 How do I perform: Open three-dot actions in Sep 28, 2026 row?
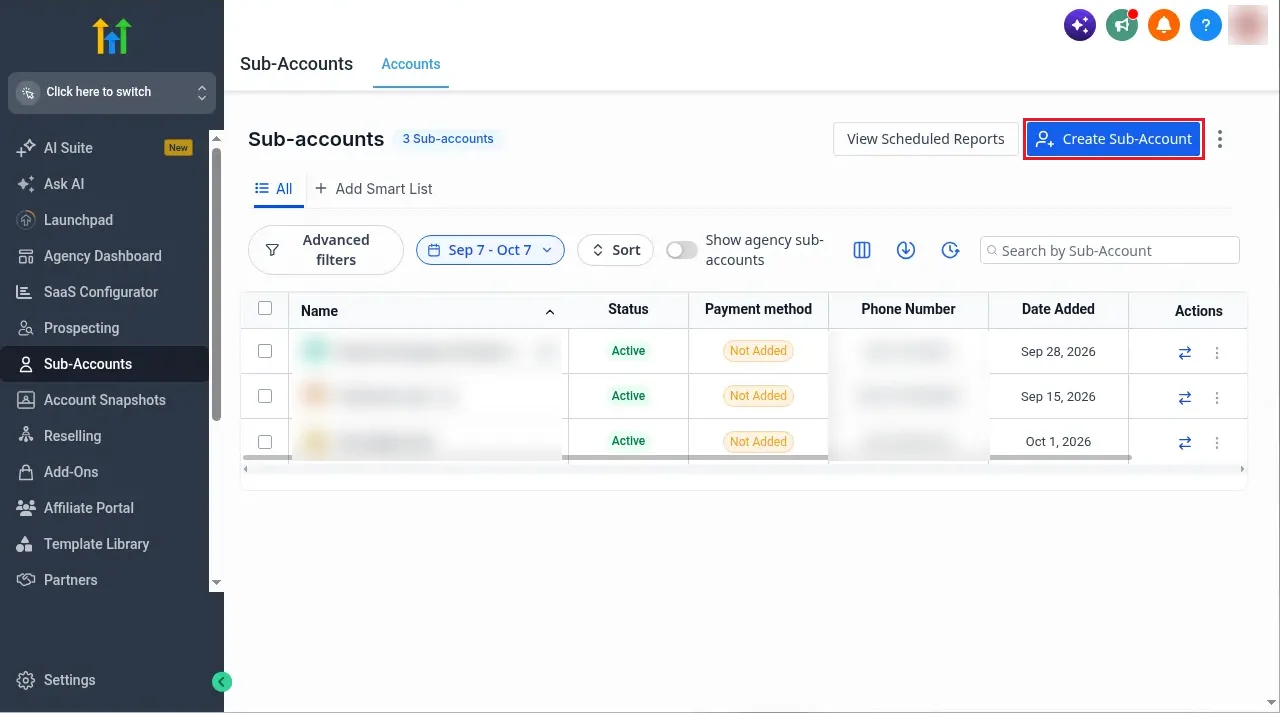pyautogui.click(x=1217, y=352)
